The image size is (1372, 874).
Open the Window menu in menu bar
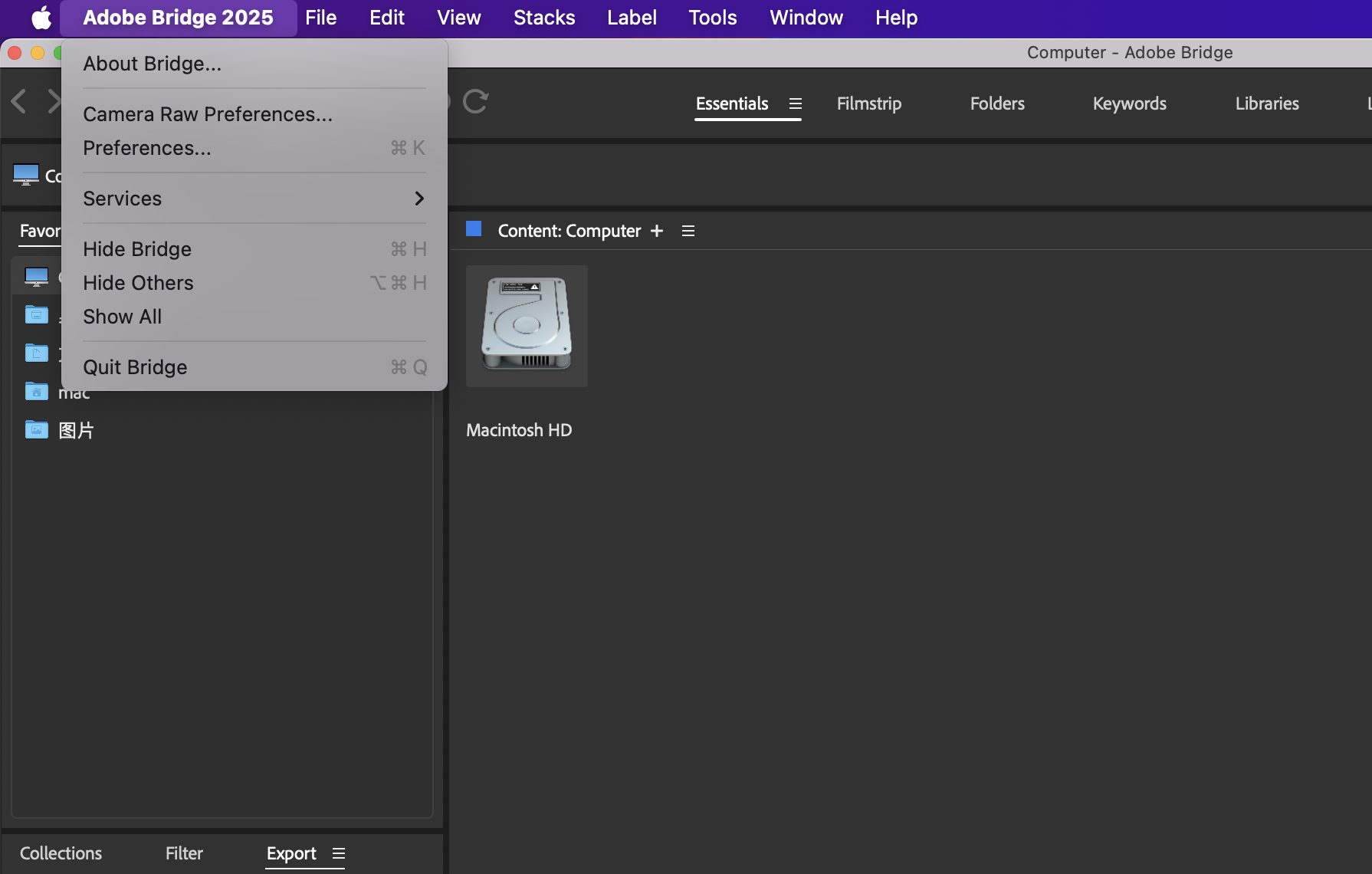click(806, 18)
